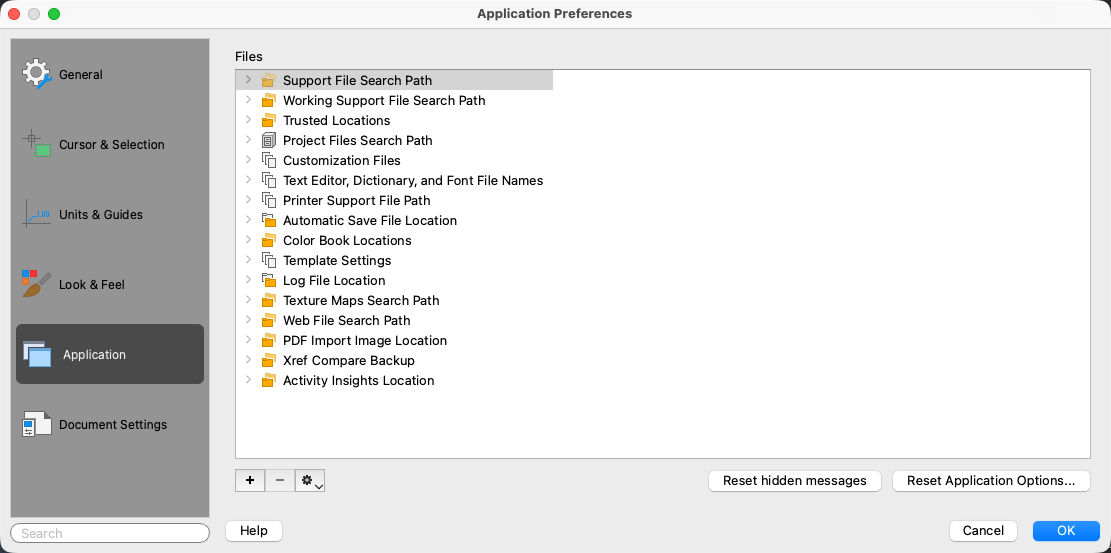Expand Support File Search Path node
Screen dimensions: 1111x553
click(x=248, y=80)
